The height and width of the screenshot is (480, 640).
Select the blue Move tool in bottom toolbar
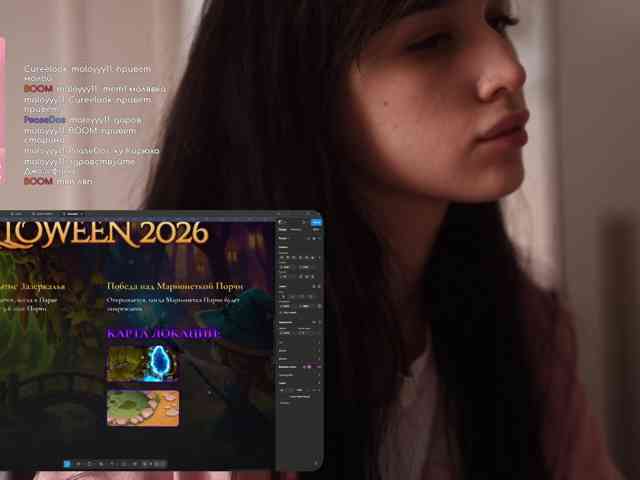[67, 464]
